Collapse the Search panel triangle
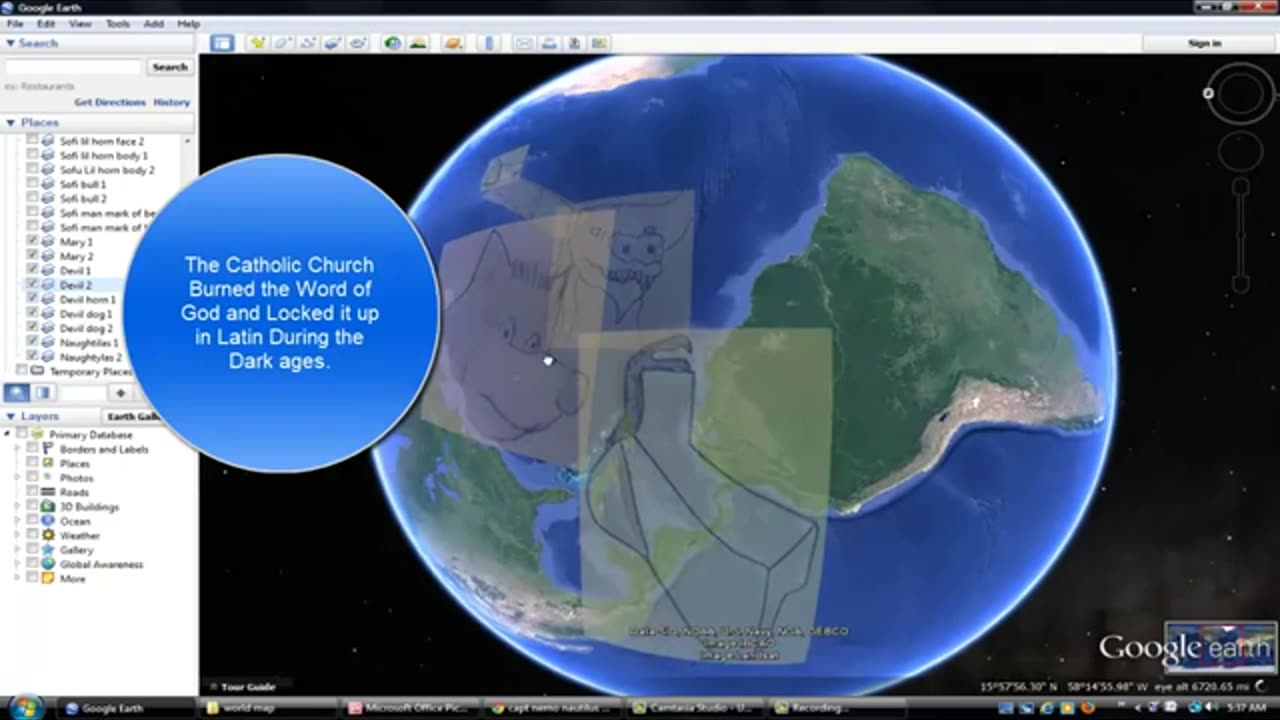 [10, 43]
